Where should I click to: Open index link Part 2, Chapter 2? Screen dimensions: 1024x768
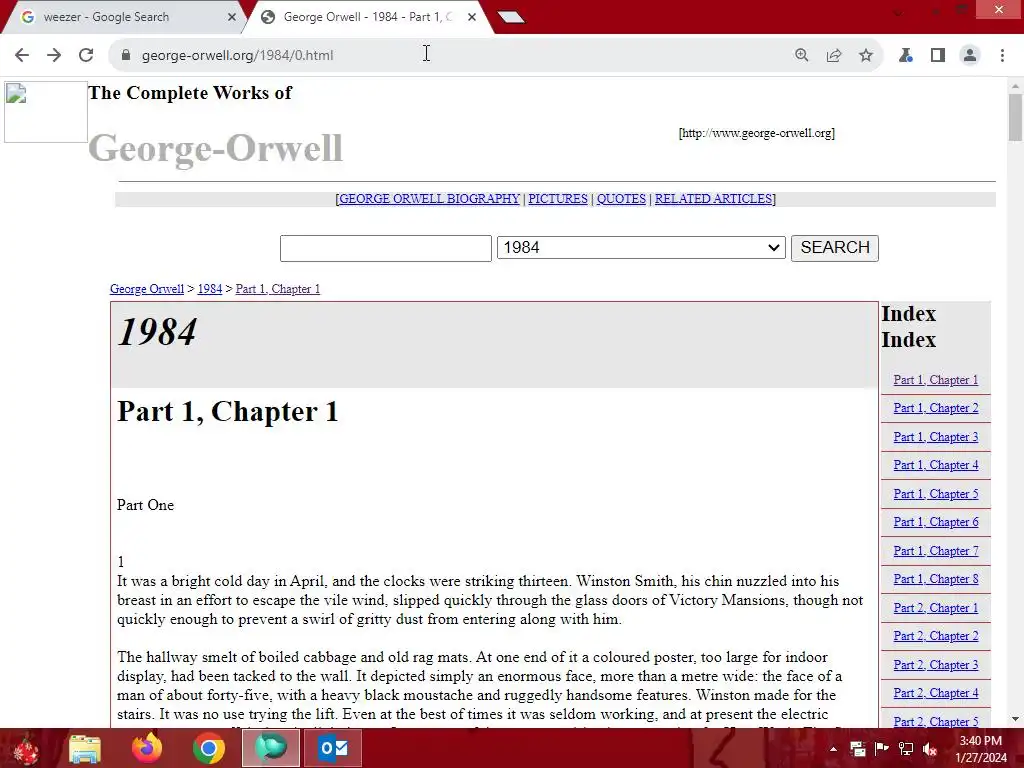(x=936, y=635)
